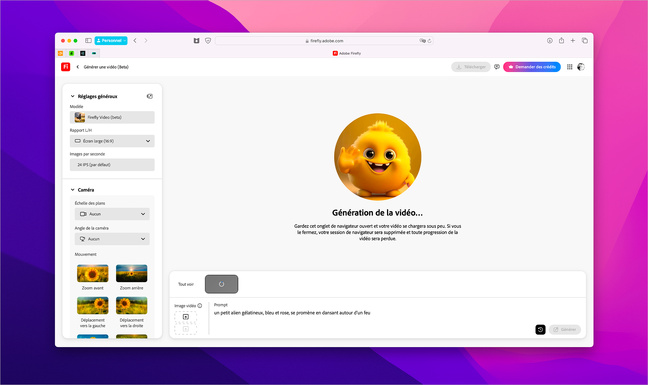This screenshot has height=385, width=648.
Task: Open the Échelle des plans dropdown
Action: [x=112, y=214]
